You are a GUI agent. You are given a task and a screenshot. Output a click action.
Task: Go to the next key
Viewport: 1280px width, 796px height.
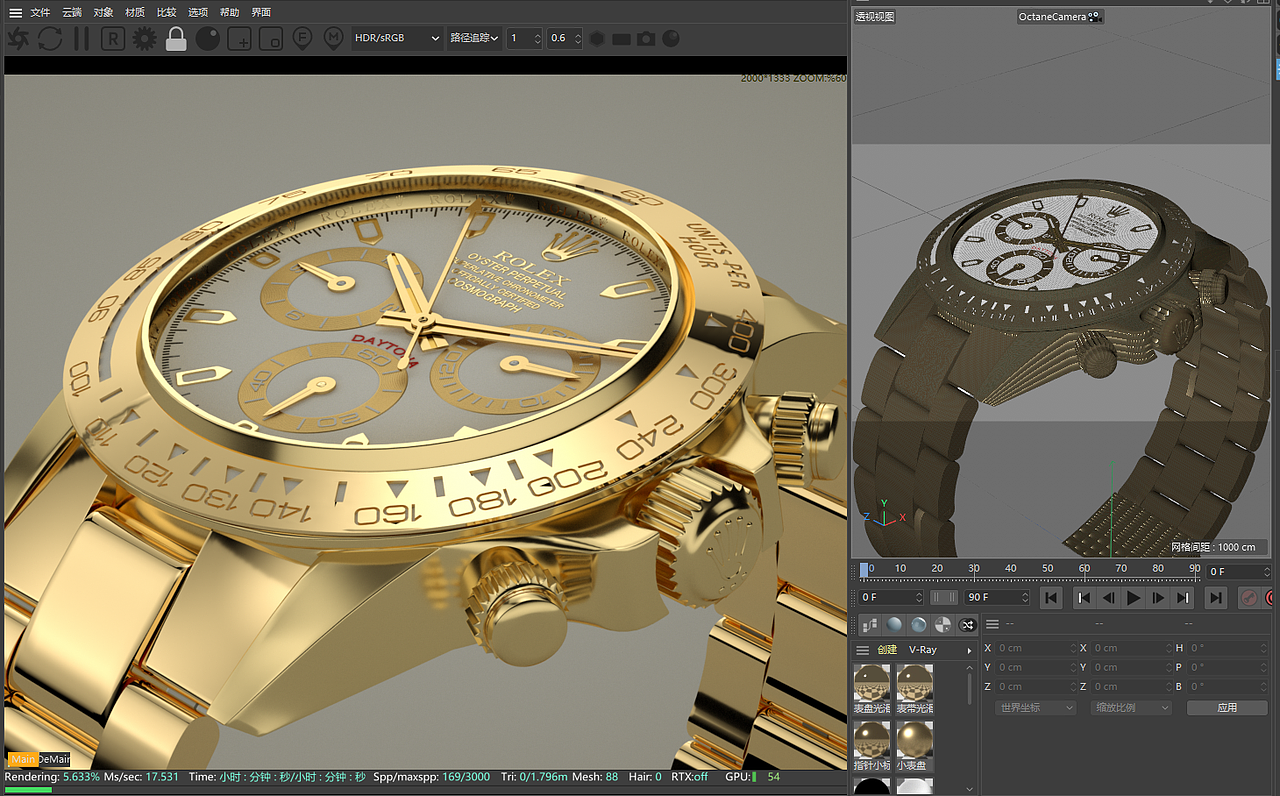(1183, 598)
